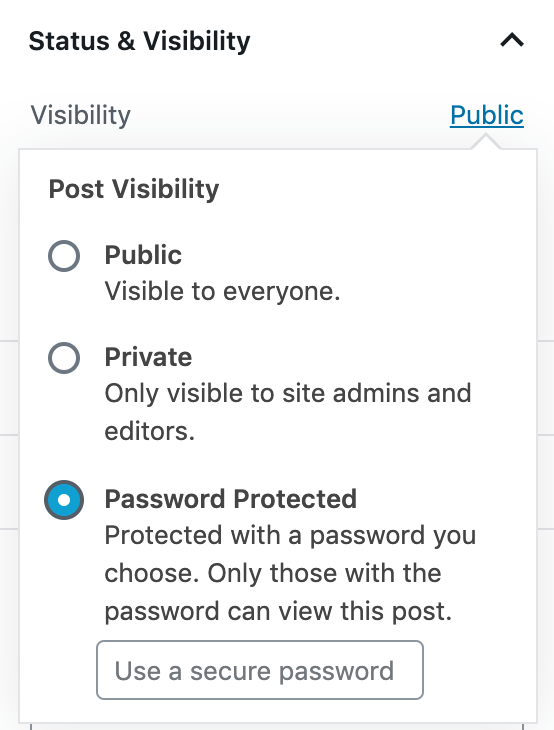Click 'Only visible to site admins and' text
Screen dimensions: 554x730
[x=288, y=393]
